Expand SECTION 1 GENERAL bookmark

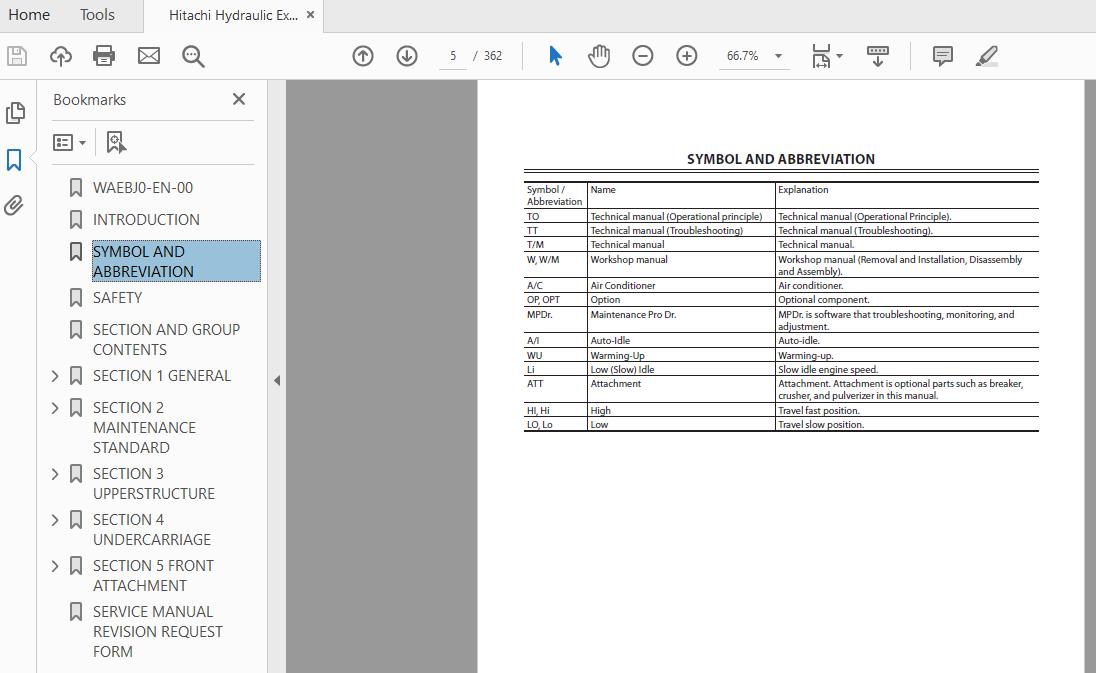point(55,376)
